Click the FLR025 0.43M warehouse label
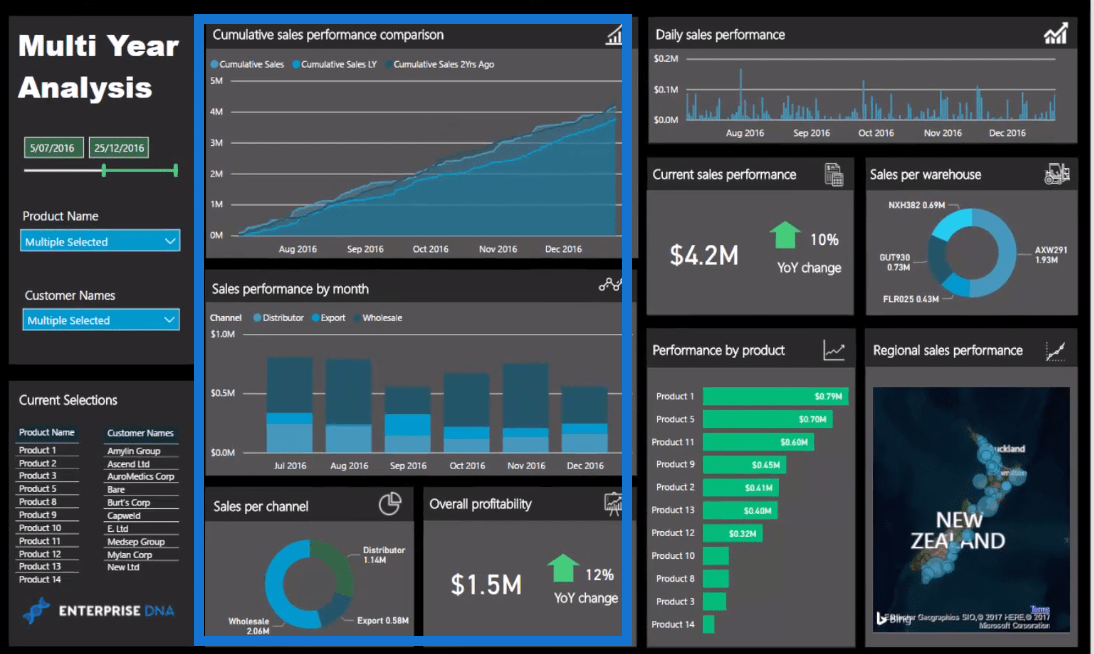The width and height of the screenshot is (1094, 654). pyautogui.click(x=911, y=299)
